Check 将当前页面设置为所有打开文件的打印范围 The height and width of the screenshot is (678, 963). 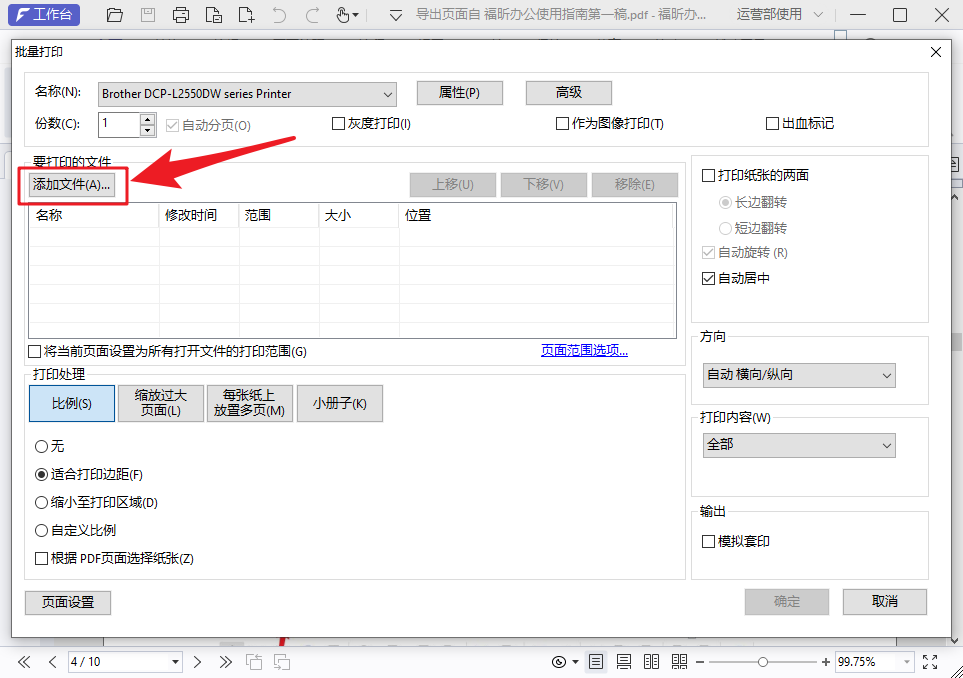pyautogui.click(x=35, y=351)
